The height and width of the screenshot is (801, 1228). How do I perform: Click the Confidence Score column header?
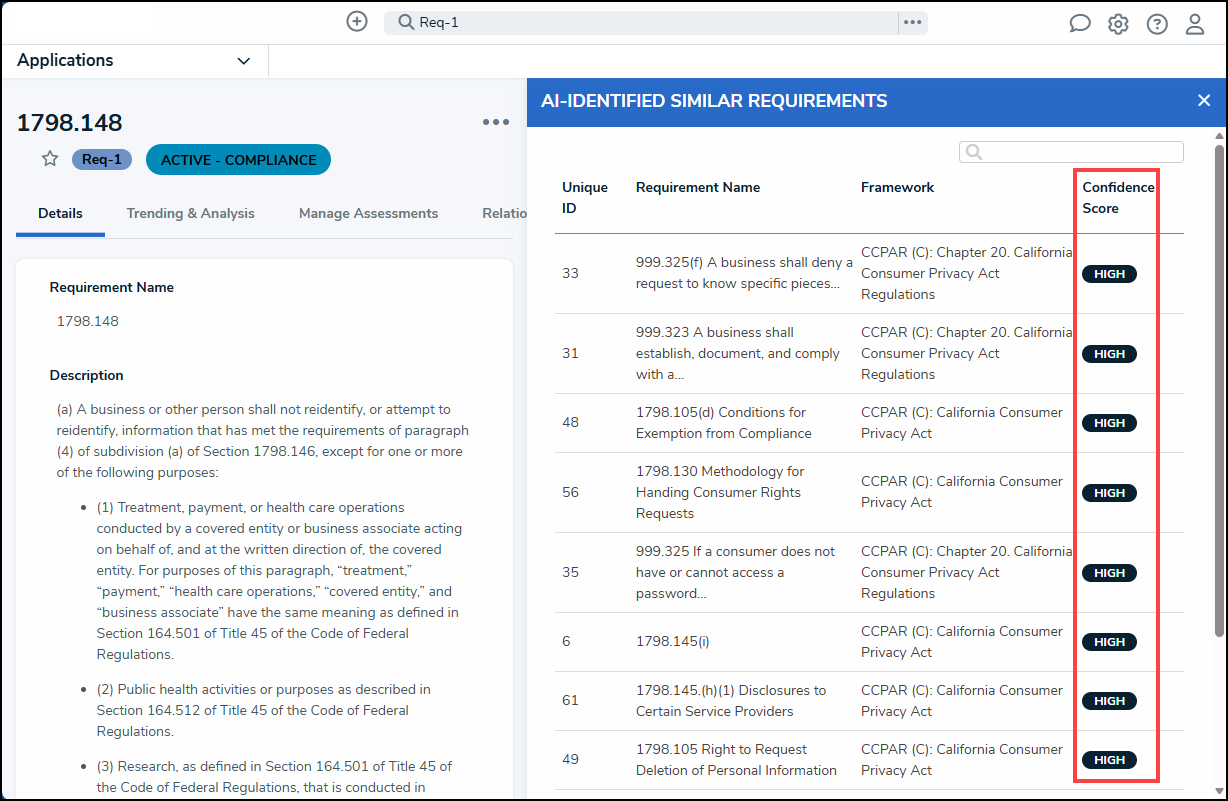tap(1118, 198)
